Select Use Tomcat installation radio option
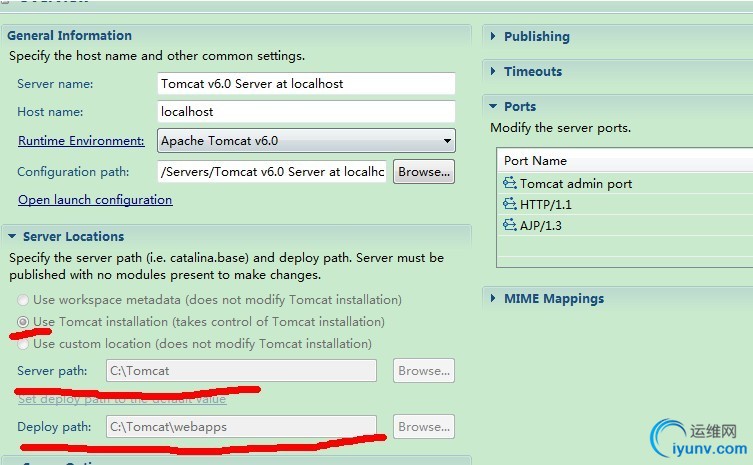The height and width of the screenshot is (465, 753). (23, 322)
